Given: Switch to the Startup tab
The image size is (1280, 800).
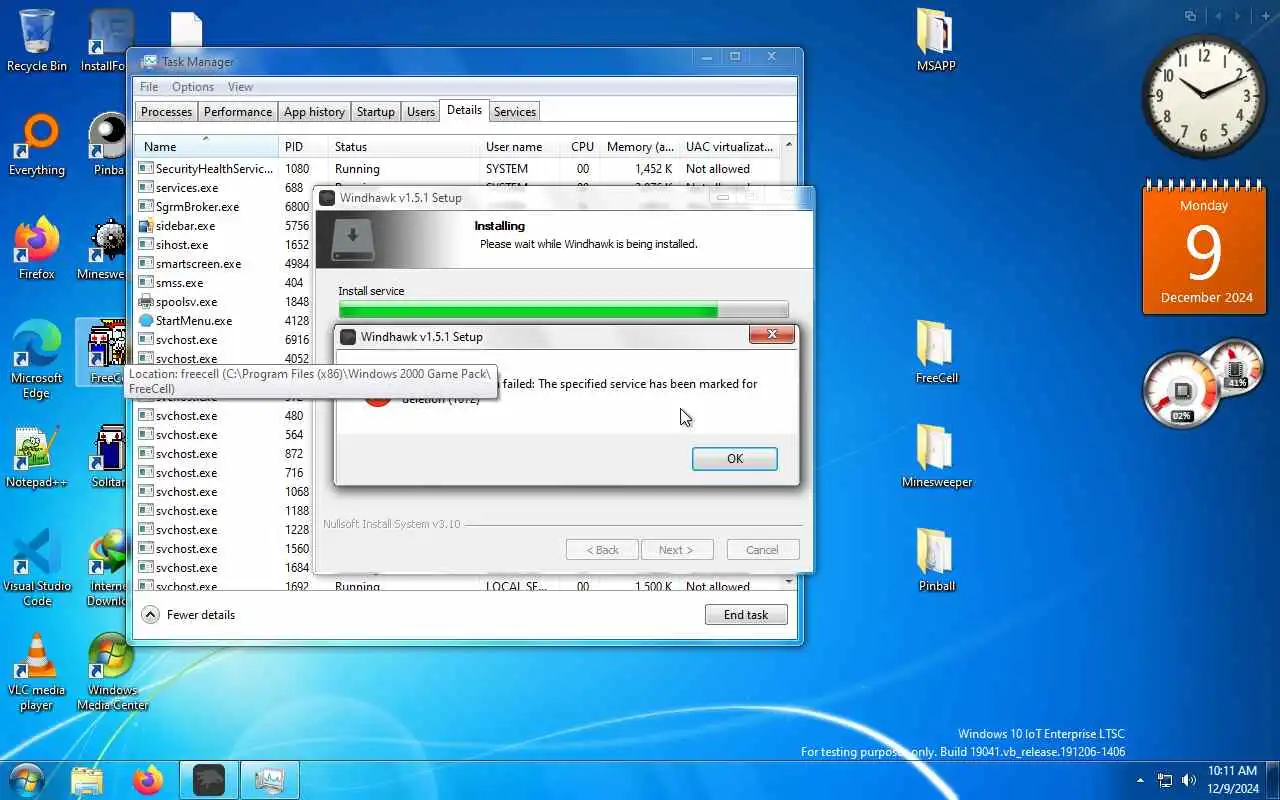Looking at the screenshot, I should [376, 112].
